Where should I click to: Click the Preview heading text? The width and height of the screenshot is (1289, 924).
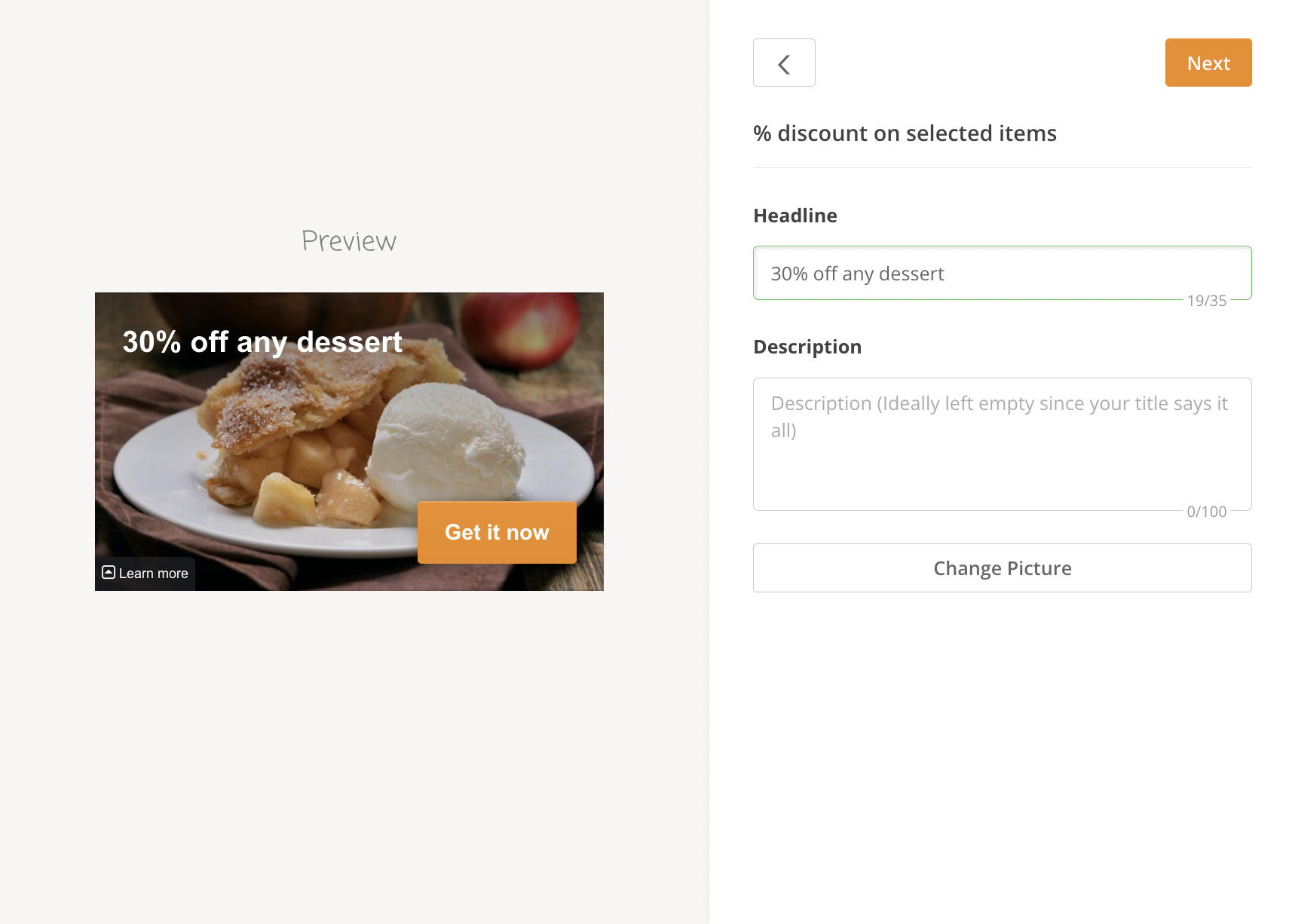click(x=349, y=241)
